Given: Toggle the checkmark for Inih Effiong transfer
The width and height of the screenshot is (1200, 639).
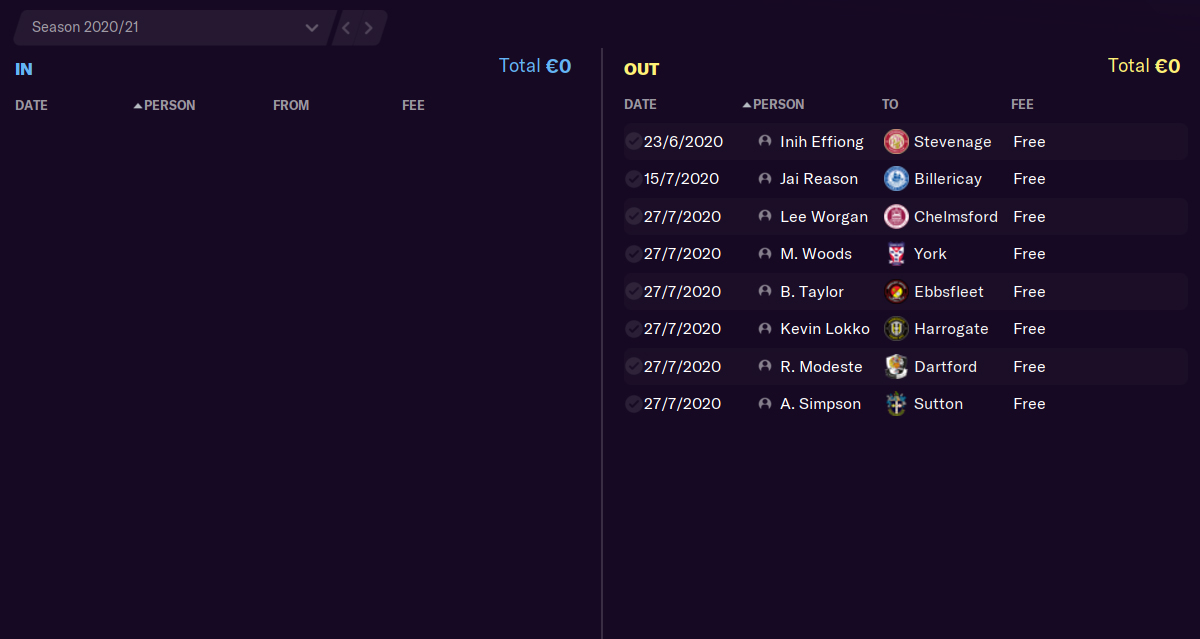Looking at the screenshot, I should (633, 142).
